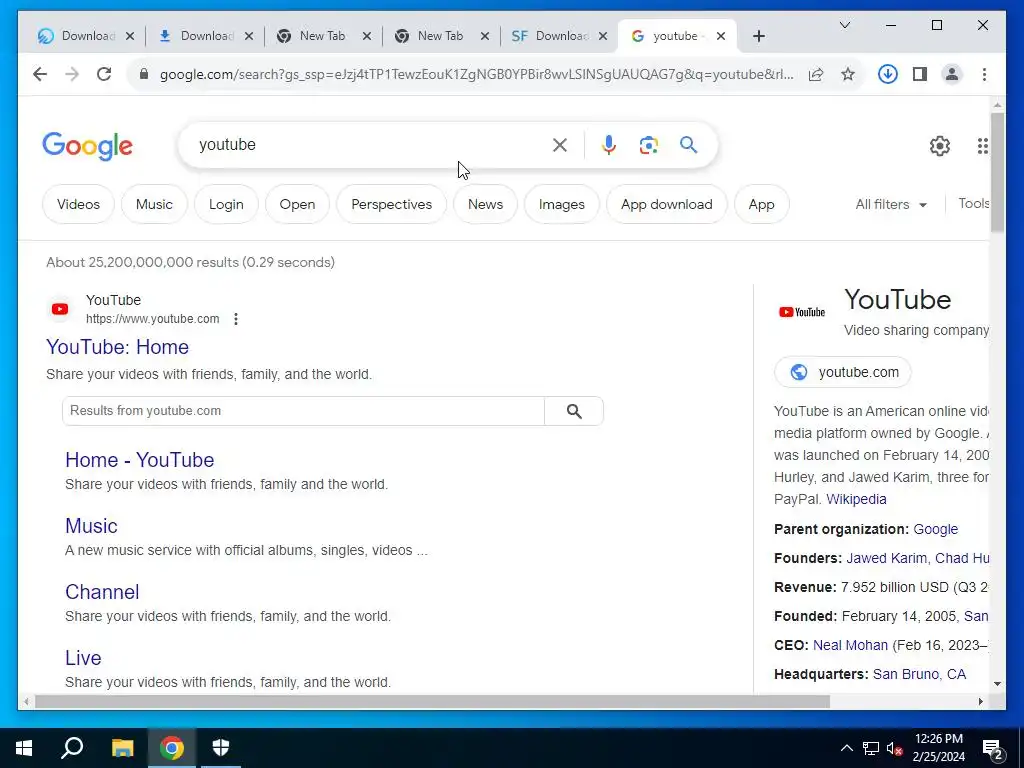Close the youtube search tab
Viewport: 1024px width, 768px height.
click(720, 36)
